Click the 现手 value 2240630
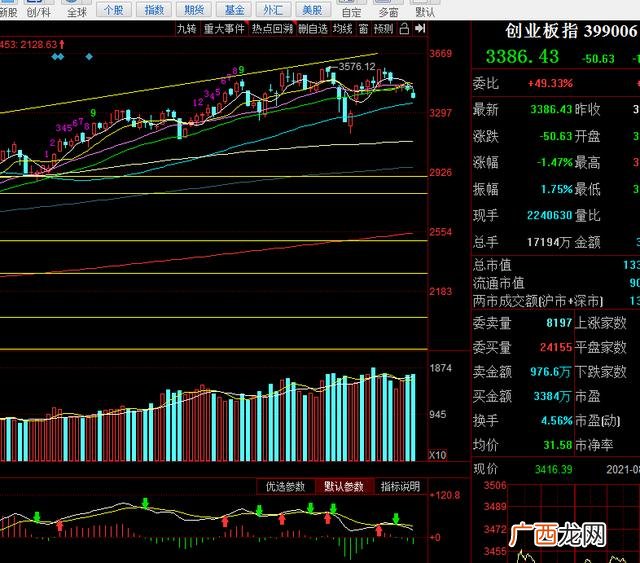 coord(549,215)
